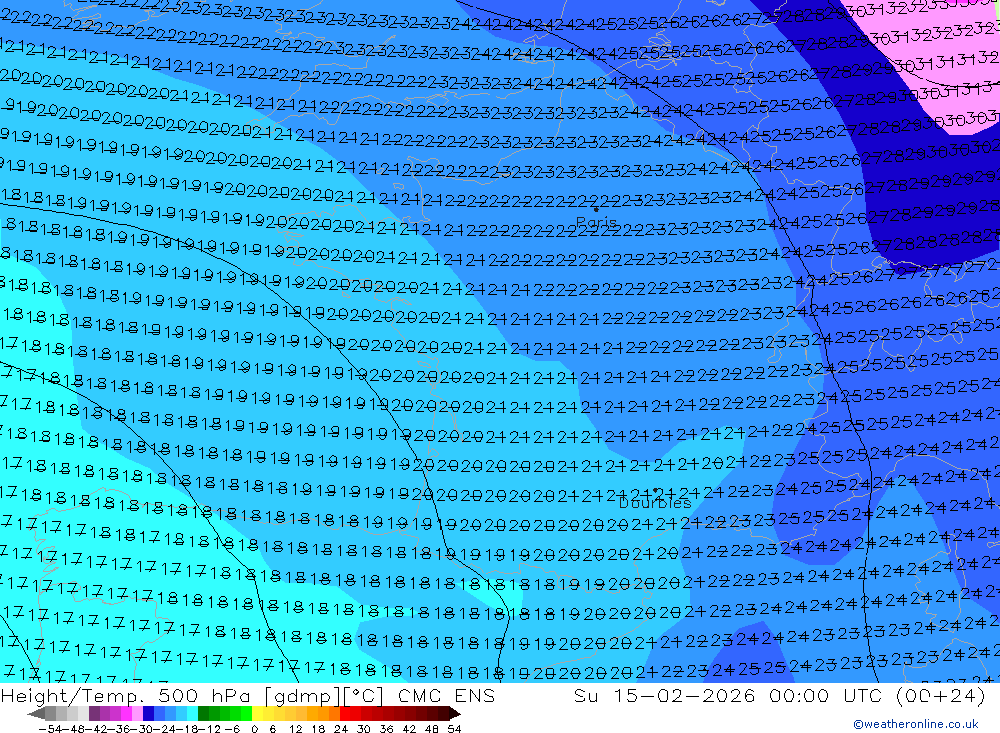1000x733 pixels.
Task: Click the '-54' legend scale value
Action: (50, 729)
